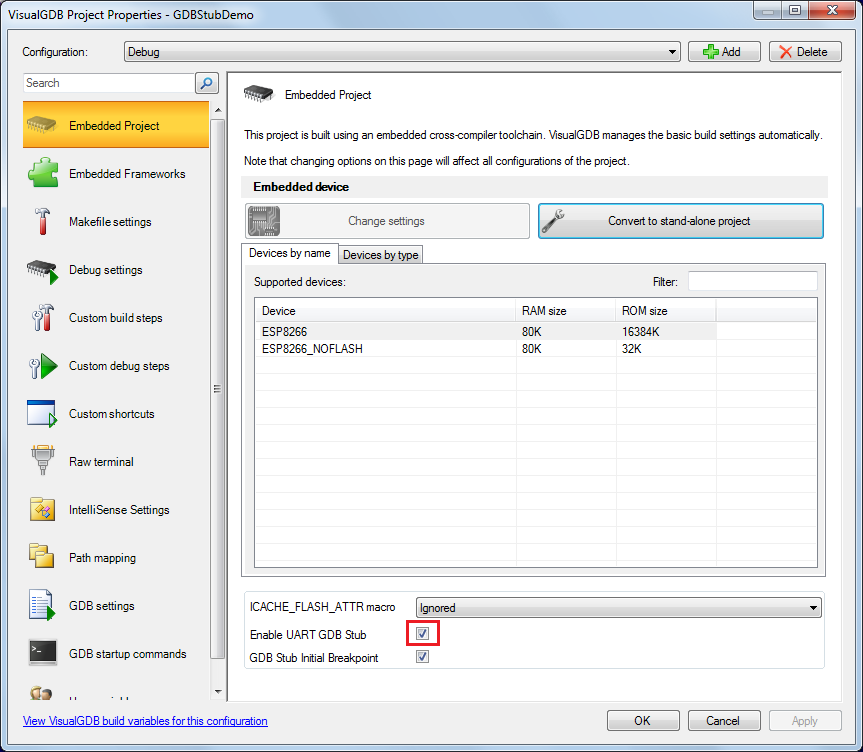Open GDB startup commands page
863x752 pixels.
[116, 653]
